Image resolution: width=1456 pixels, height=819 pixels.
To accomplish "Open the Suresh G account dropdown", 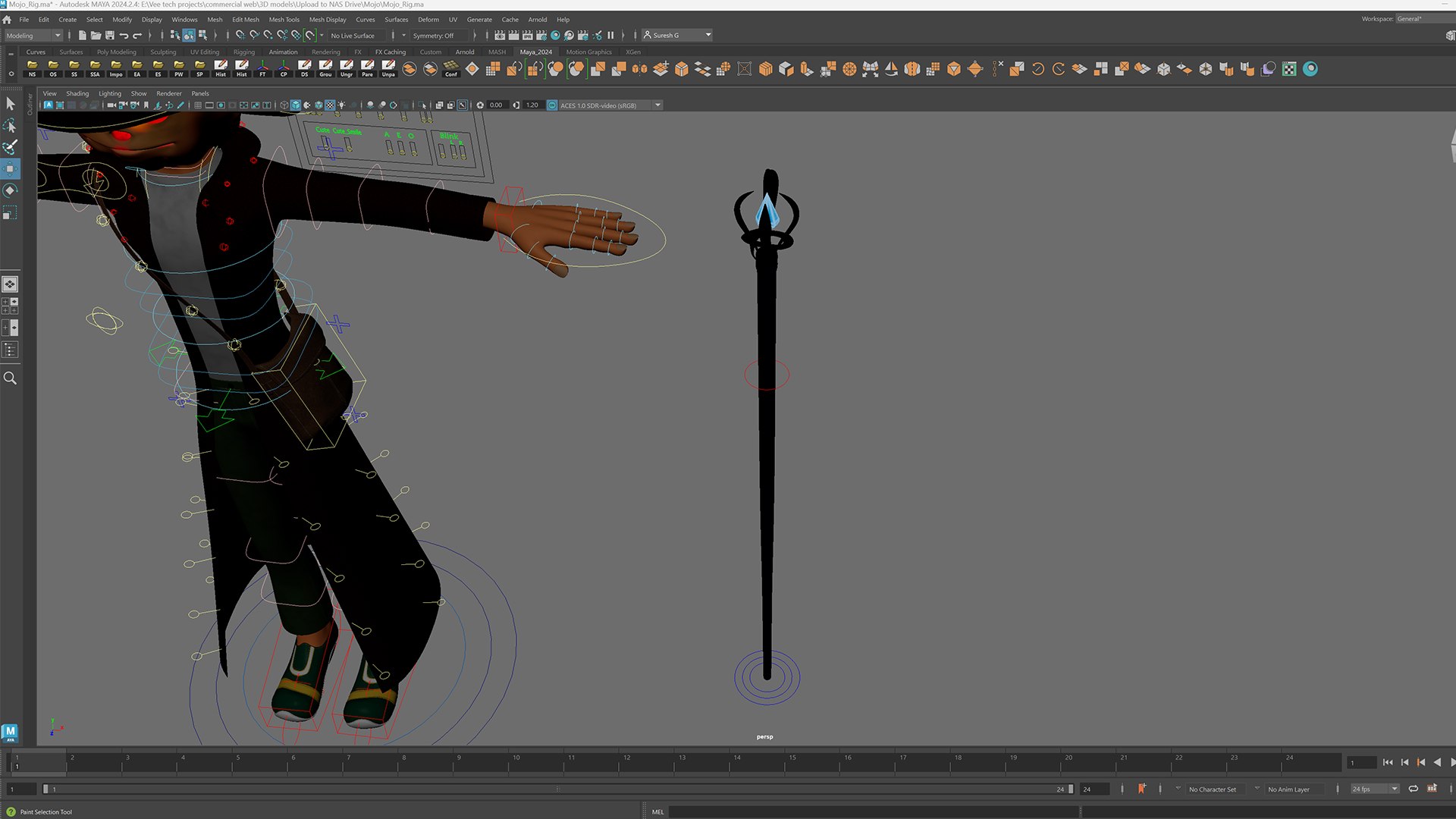I will pyautogui.click(x=677, y=36).
